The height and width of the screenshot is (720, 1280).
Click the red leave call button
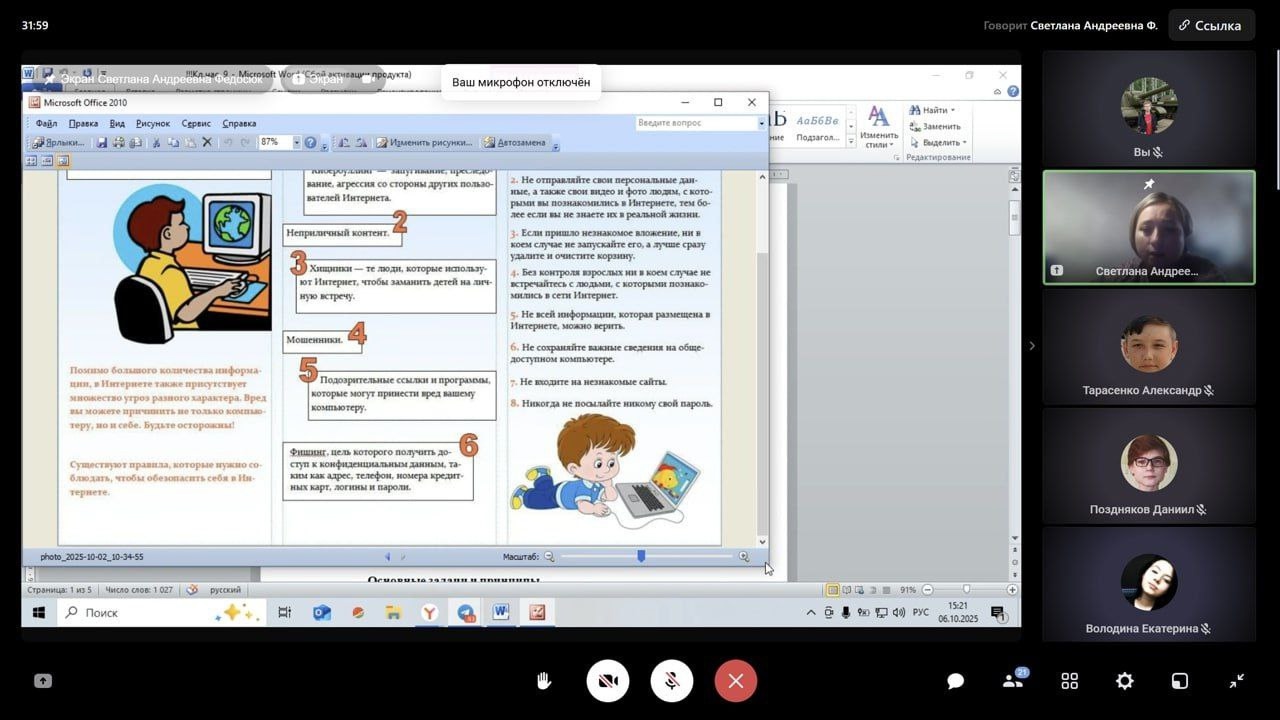click(735, 681)
